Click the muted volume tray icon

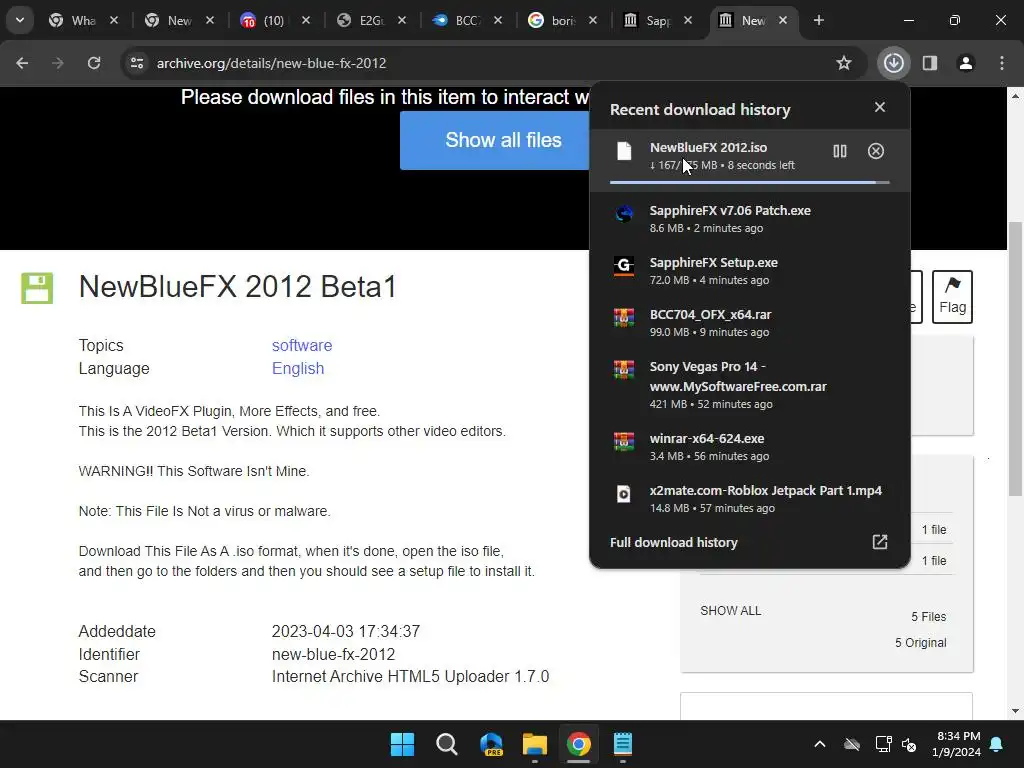[908, 744]
